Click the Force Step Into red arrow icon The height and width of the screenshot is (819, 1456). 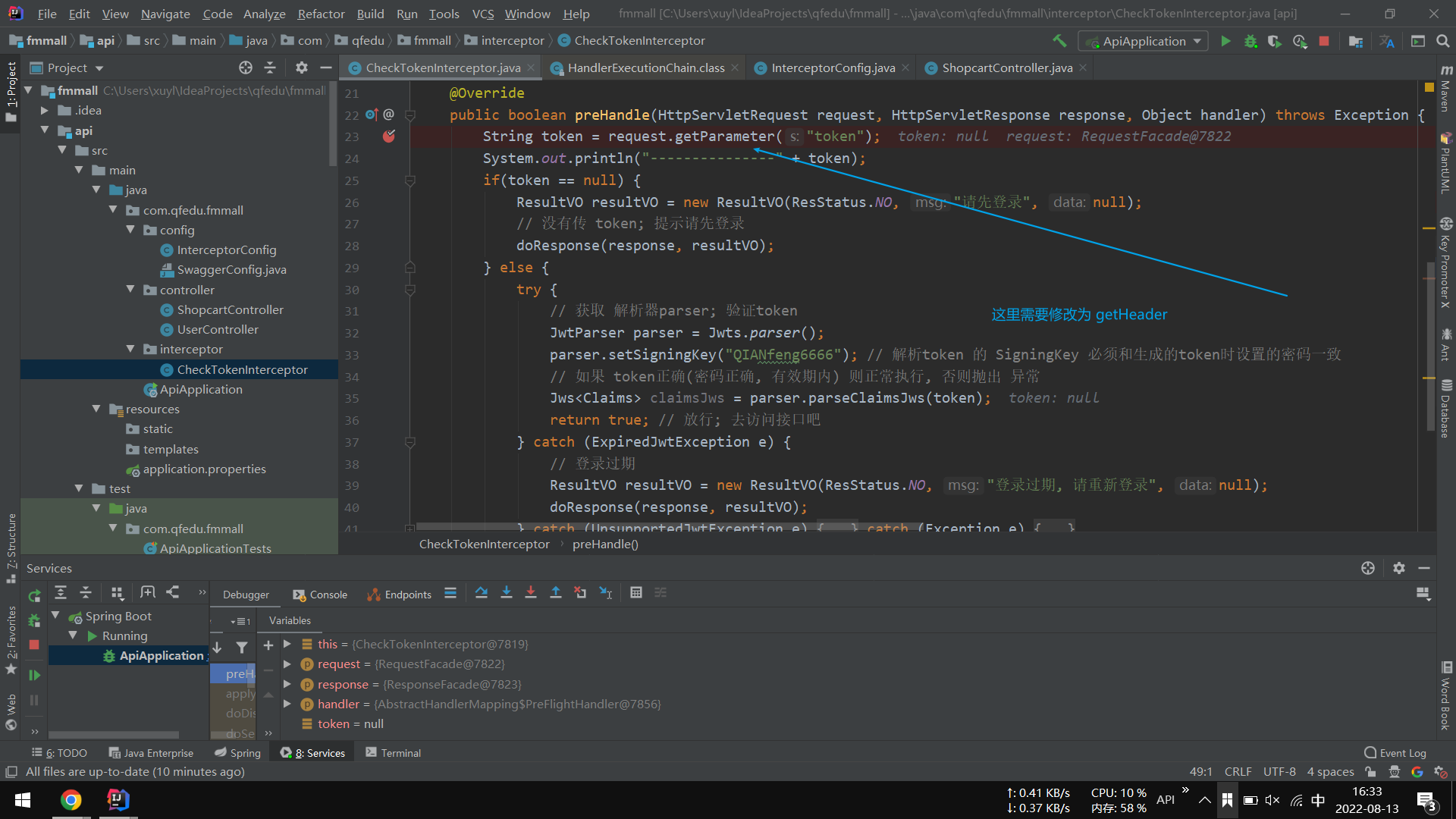tap(531, 593)
